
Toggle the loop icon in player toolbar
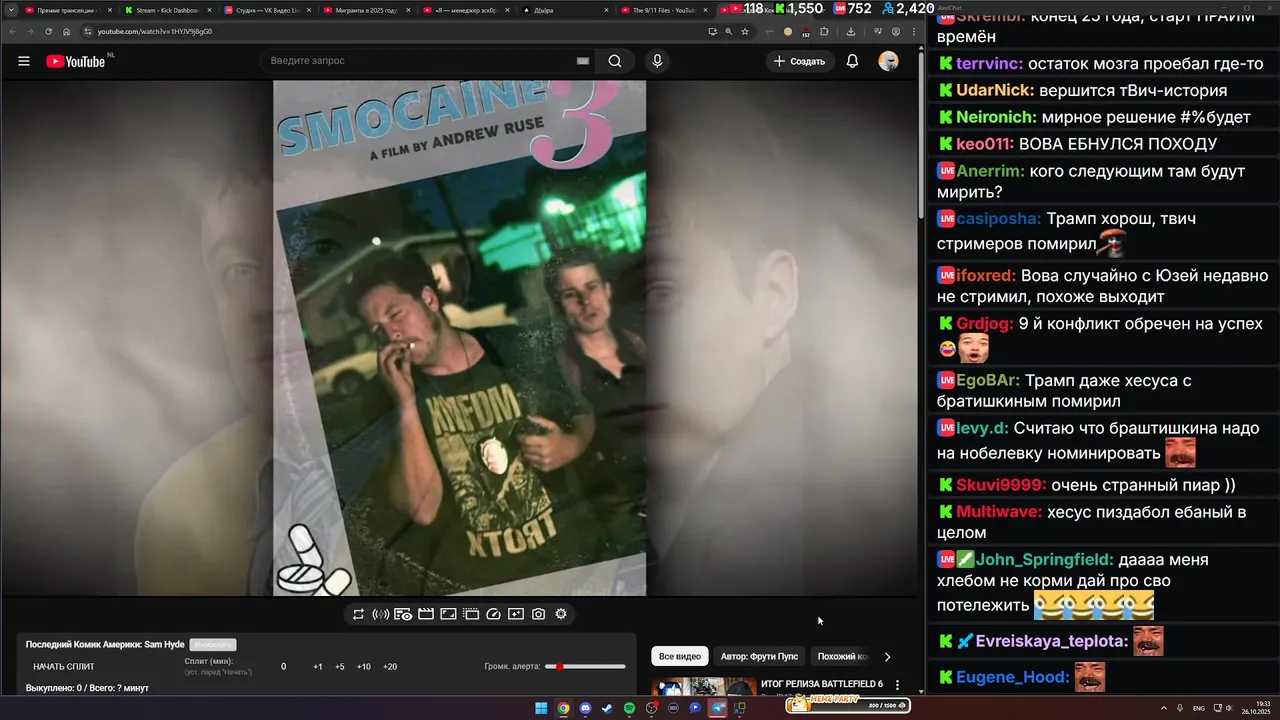358,614
